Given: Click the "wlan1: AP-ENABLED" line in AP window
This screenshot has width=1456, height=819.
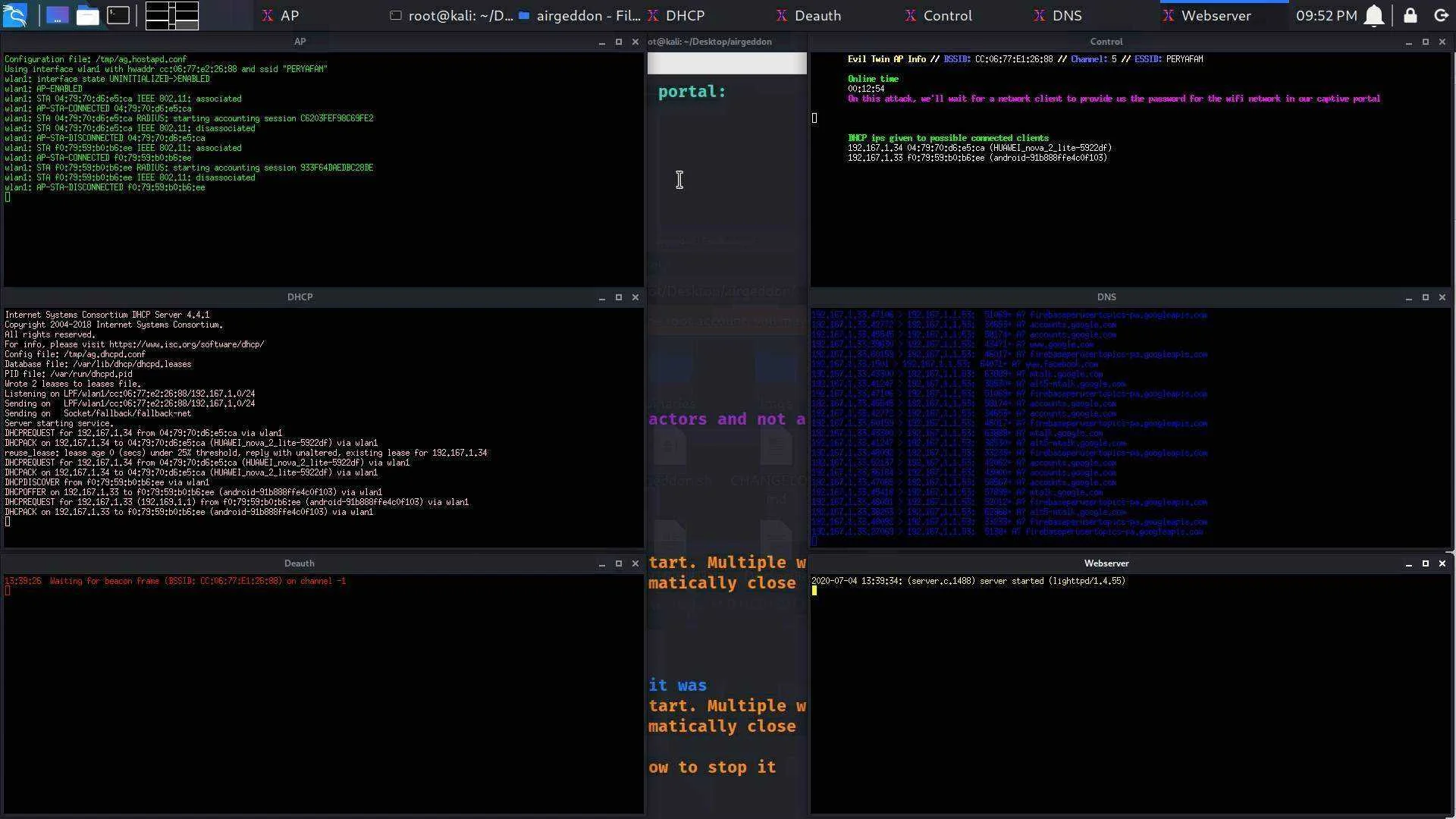Looking at the screenshot, I should 43,89.
